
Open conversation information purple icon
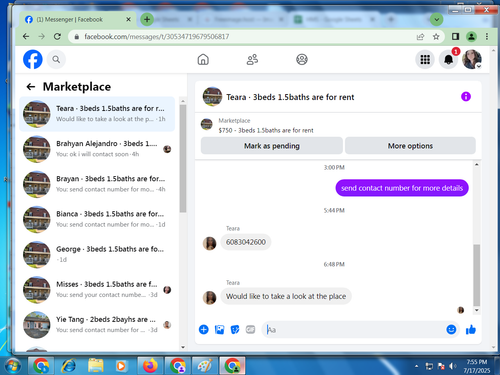pyautogui.click(x=466, y=97)
